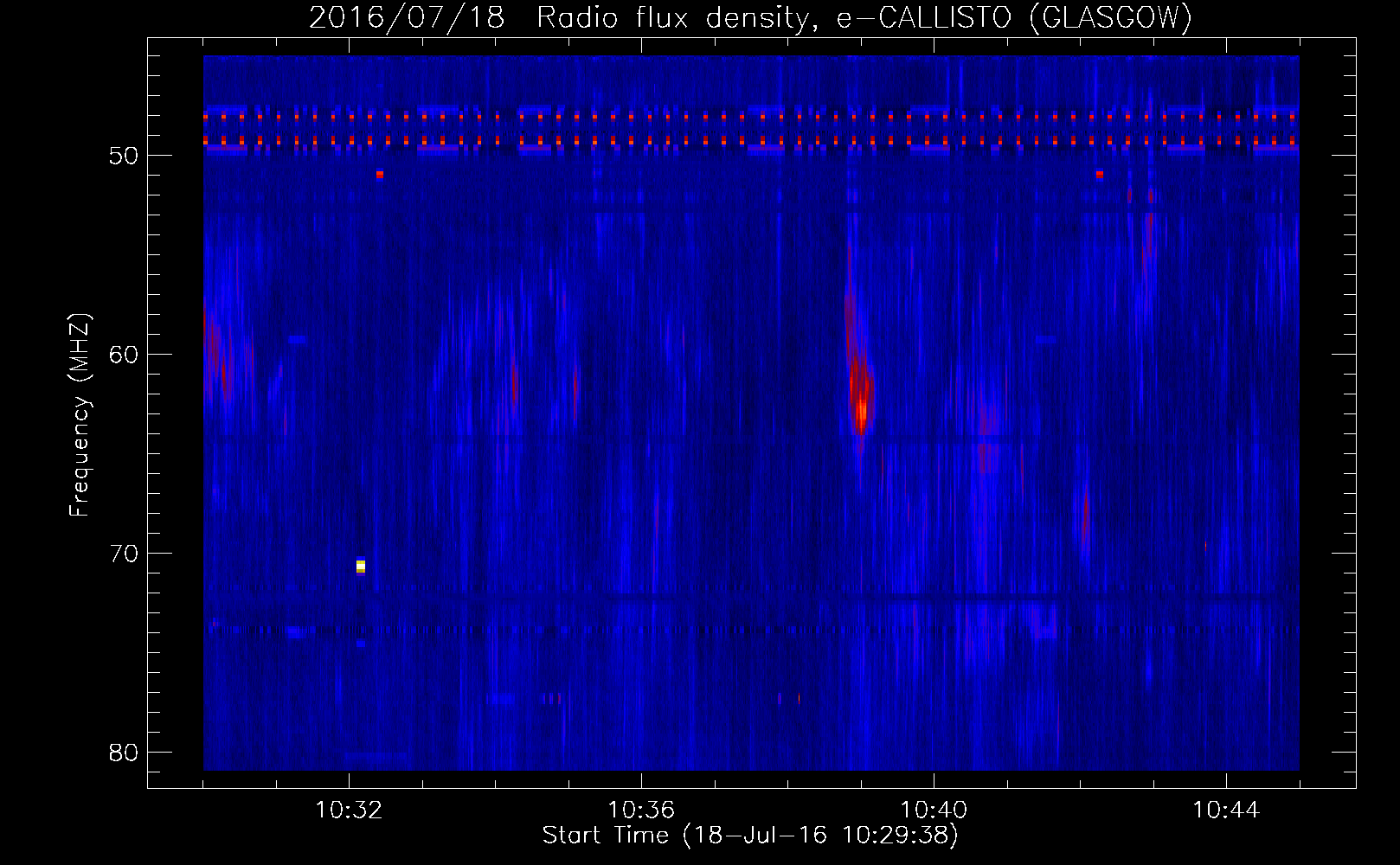Click the 10:44 time tick label
The height and width of the screenshot is (865, 1400).
(1226, 811)
